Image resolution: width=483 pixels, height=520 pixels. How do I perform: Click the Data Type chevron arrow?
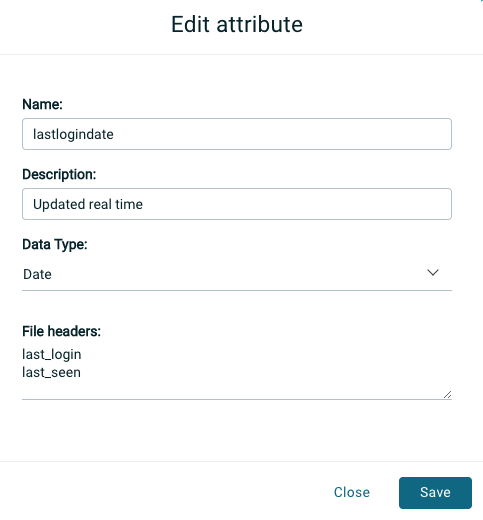pos(433,273)
